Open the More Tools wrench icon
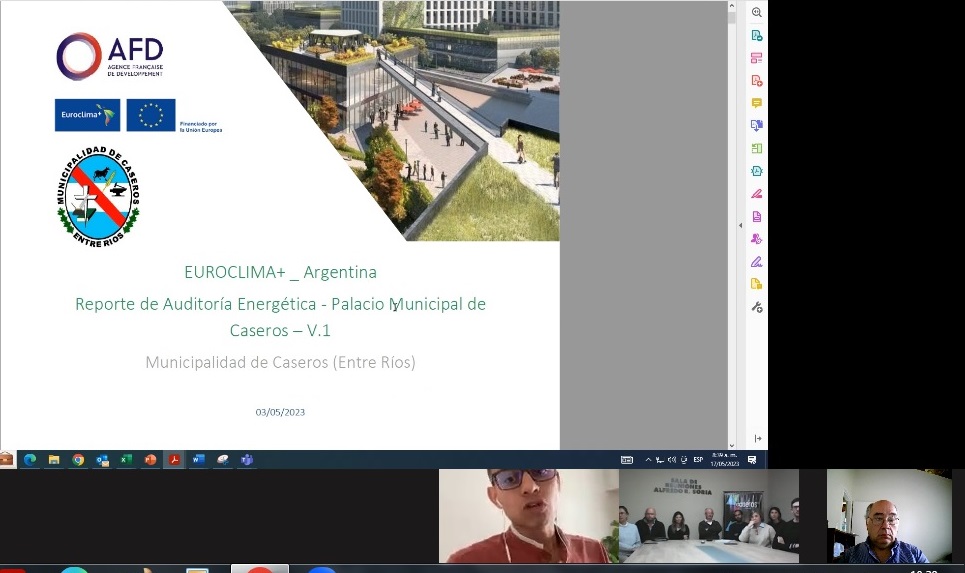The width and height of the screenshot is (965, 573). tap(757, 307)
